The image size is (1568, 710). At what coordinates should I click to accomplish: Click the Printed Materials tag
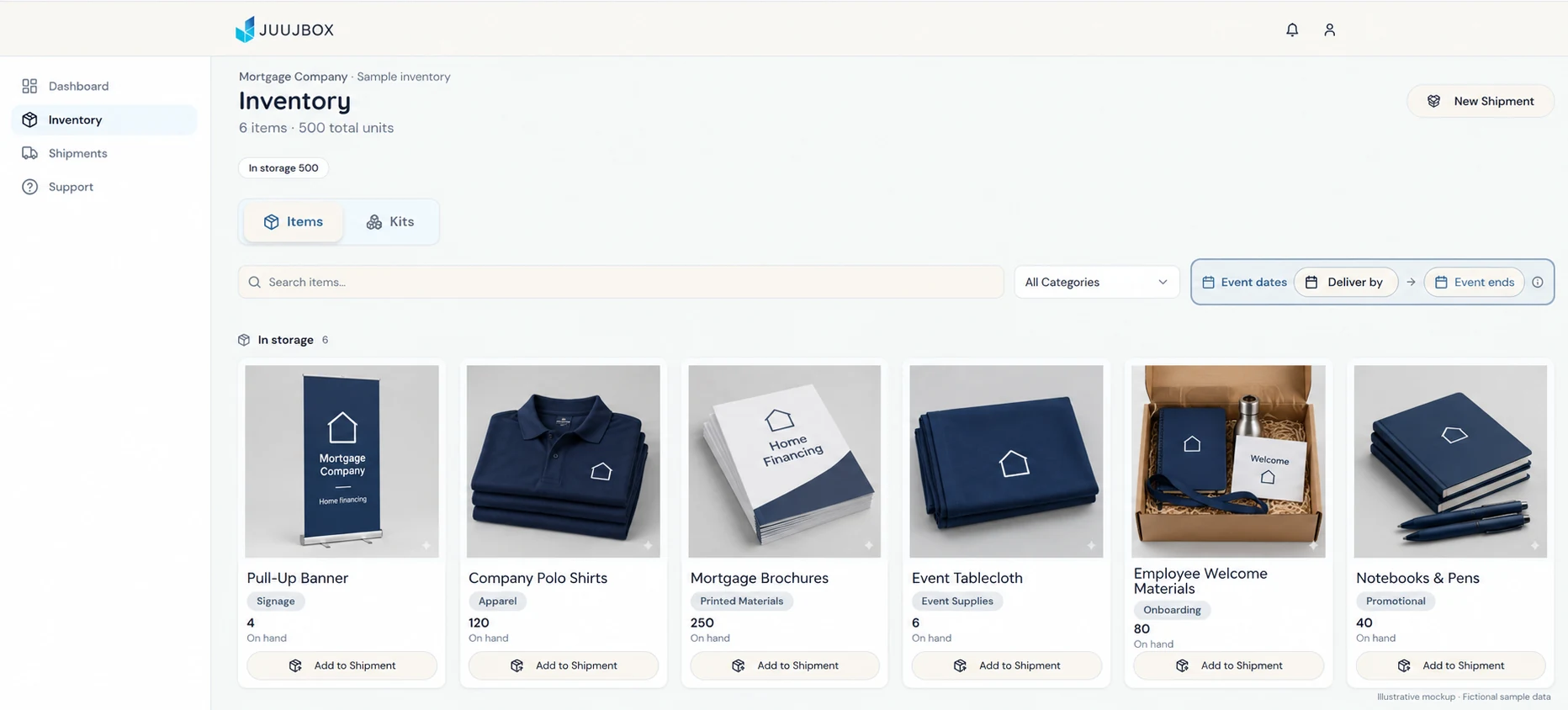[x=742, y=601]
